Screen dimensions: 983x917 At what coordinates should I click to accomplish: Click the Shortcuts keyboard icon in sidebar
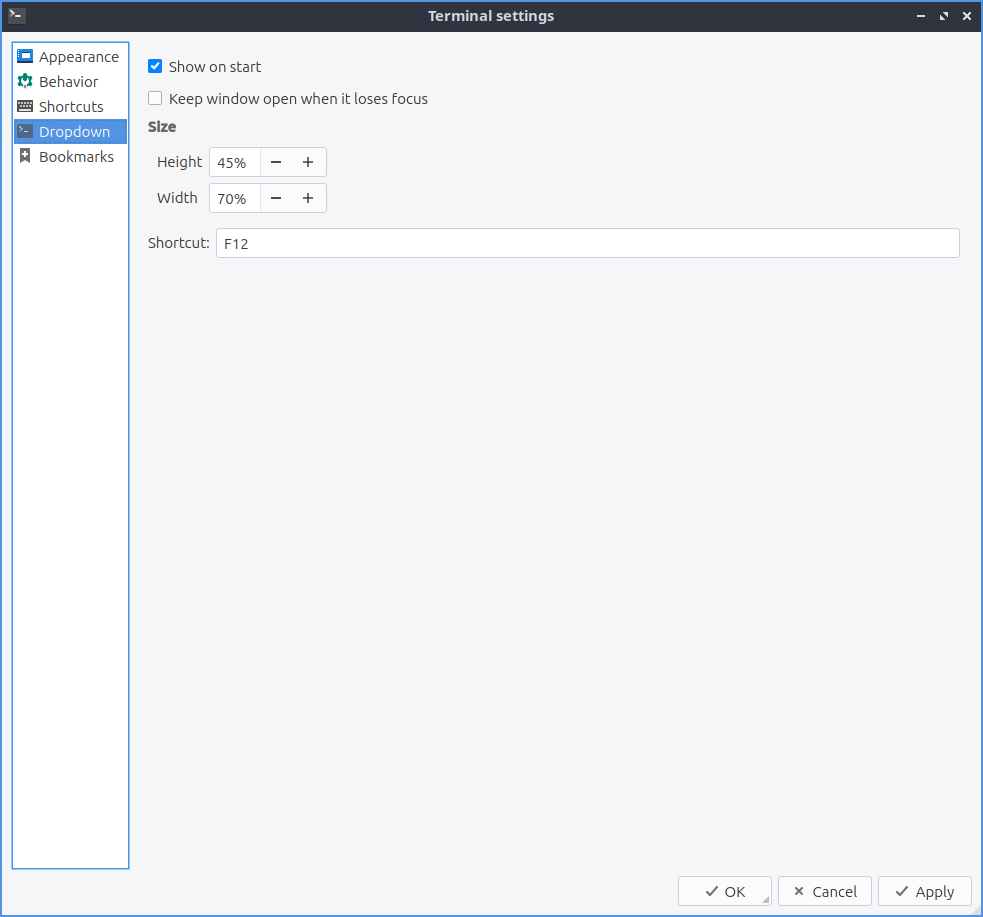coord(25,107)
